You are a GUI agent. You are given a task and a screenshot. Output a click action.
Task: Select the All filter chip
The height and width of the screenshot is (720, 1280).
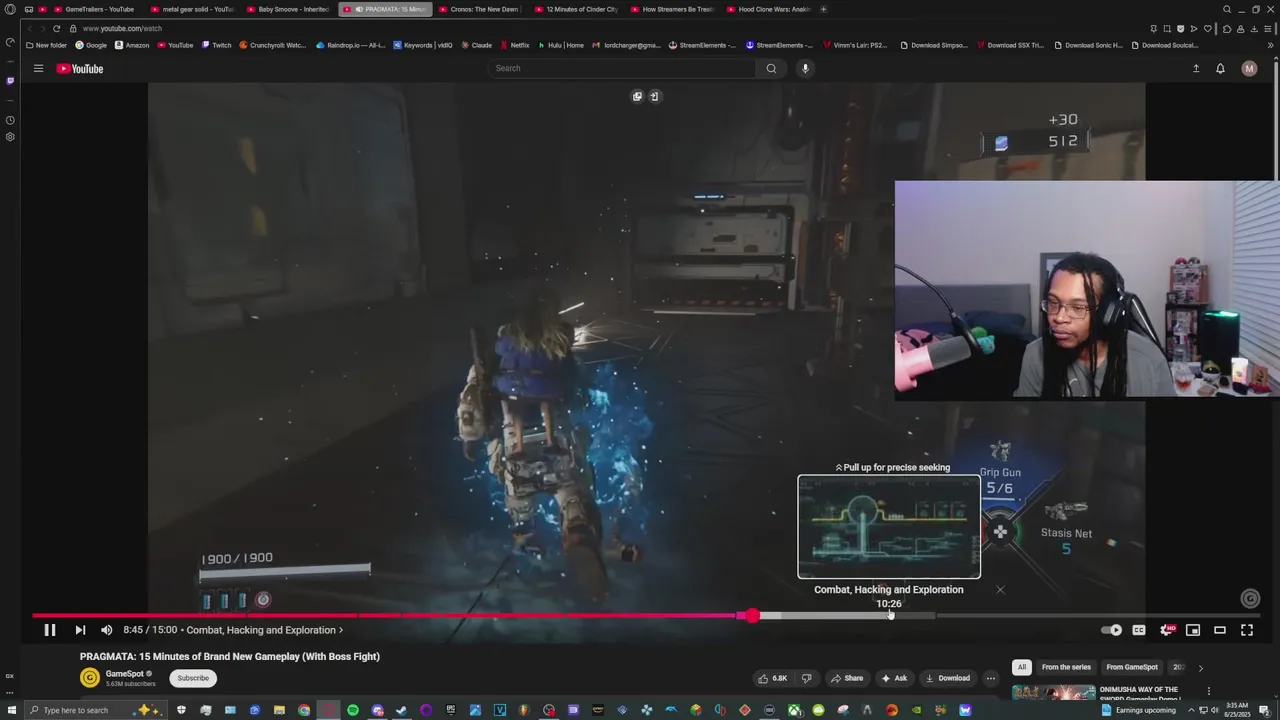[1021, 667]
